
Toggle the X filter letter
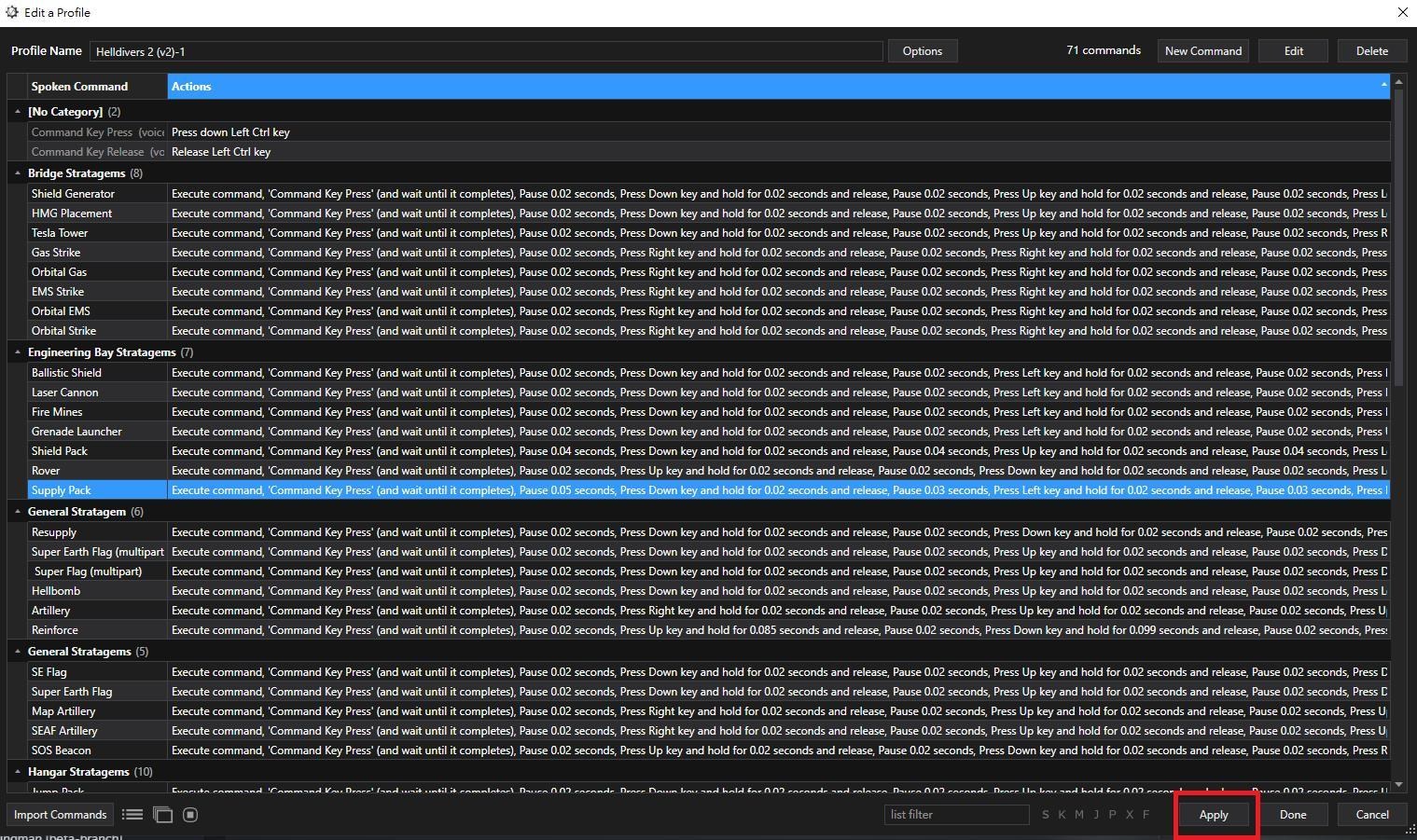pos(1130,815)
